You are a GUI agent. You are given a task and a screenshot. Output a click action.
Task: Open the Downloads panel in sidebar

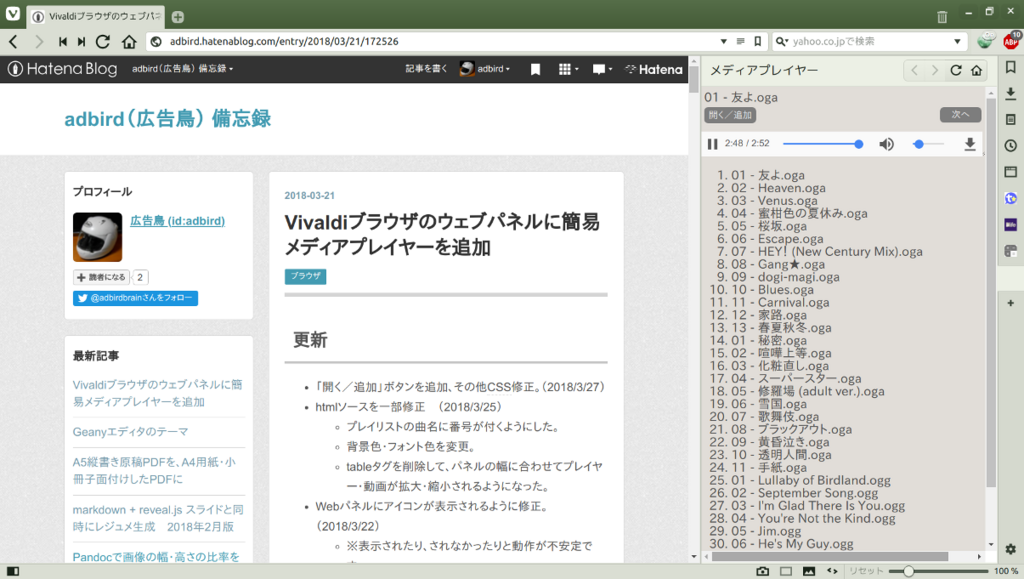click(1010, 93)
